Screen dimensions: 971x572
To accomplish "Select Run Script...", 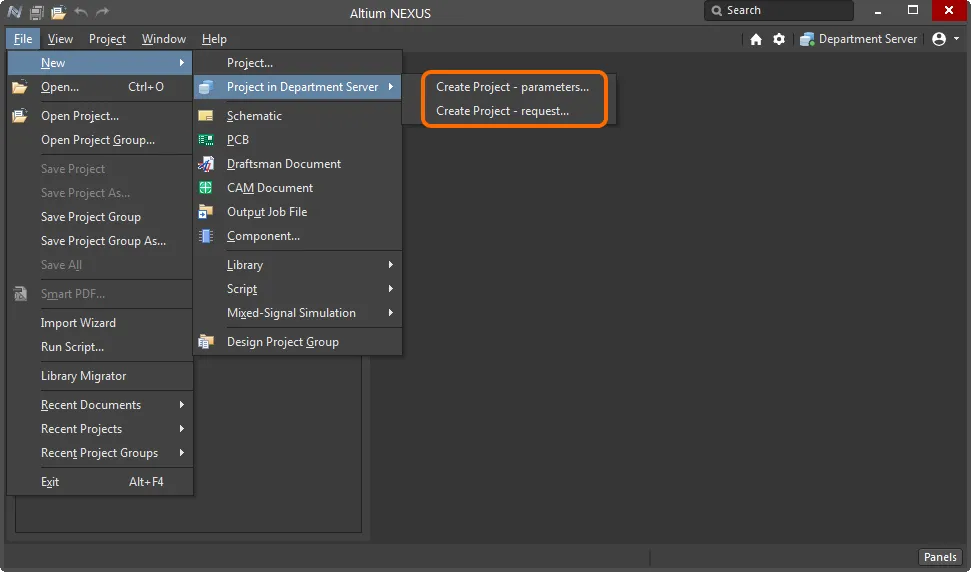I will [100, 347].
